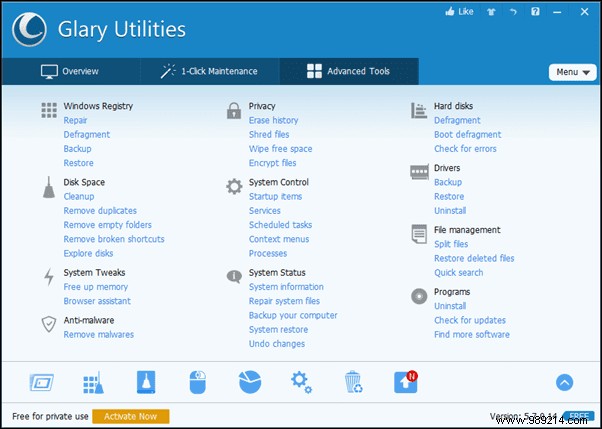Open the Find more software link
Image resolution: width=602 pixels, height=429 pixels.
(472, 334)
